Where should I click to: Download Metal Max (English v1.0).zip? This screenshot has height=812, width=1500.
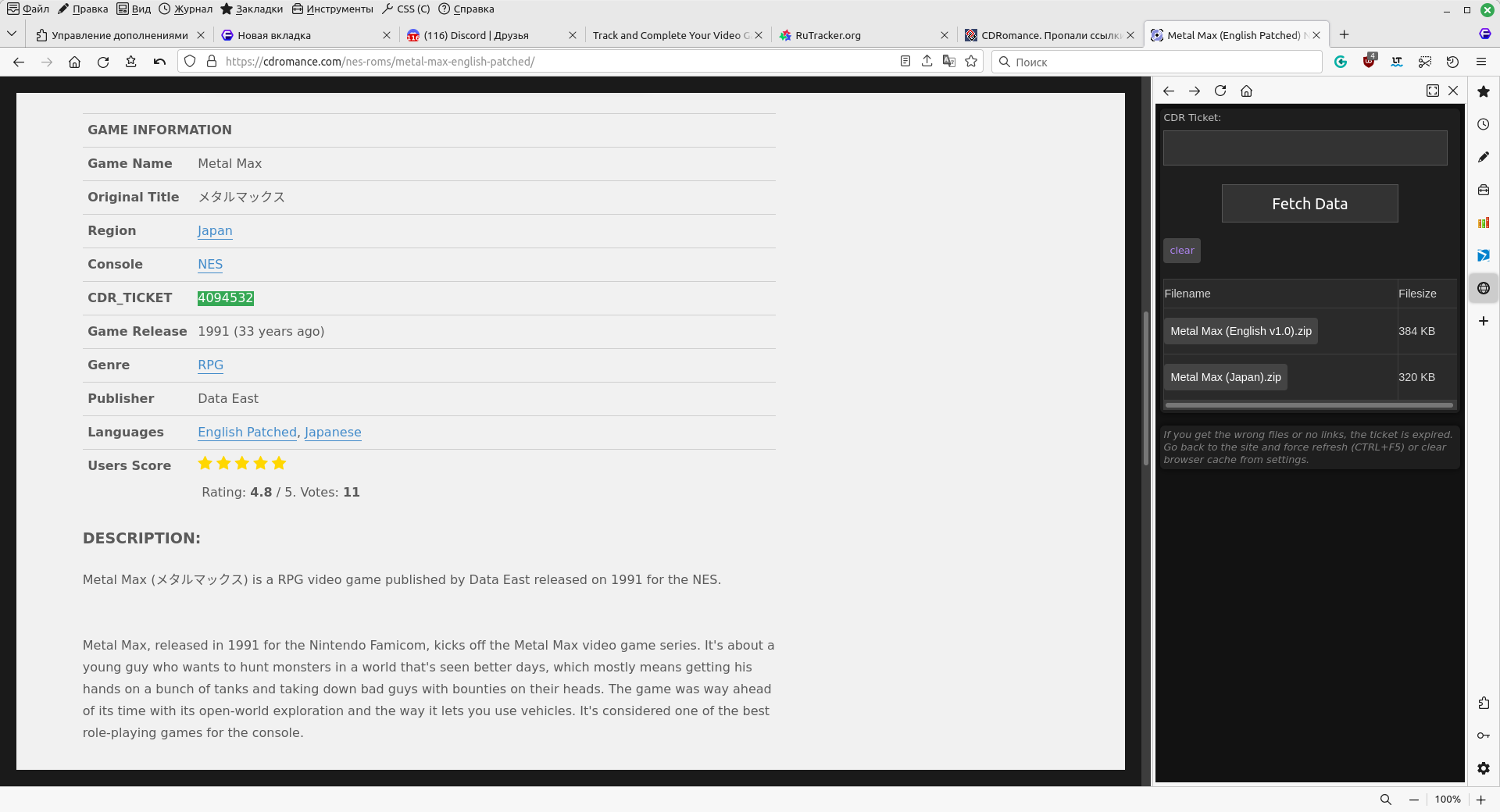click(1241, 331)
